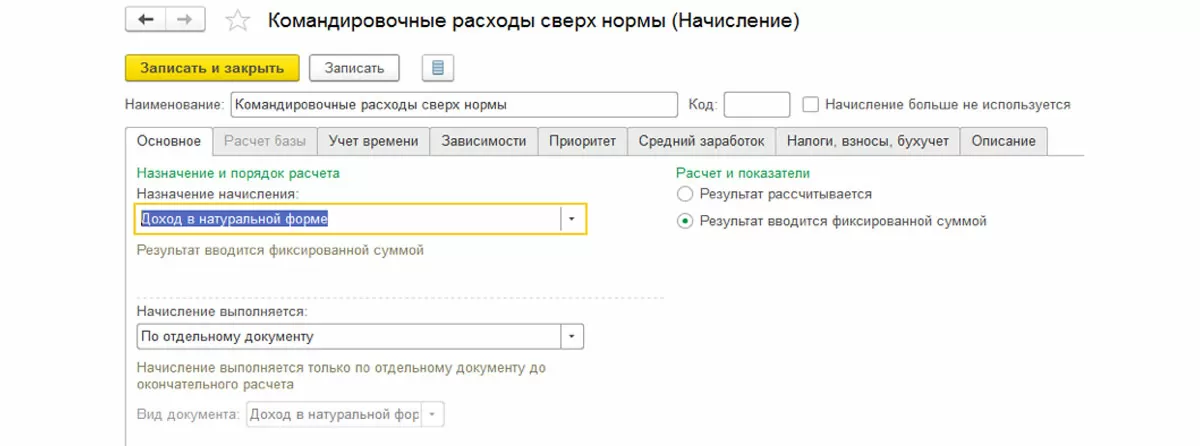
Task: Open the 'Начисление выполняется' dropdown list
Action: coord(572,336)
